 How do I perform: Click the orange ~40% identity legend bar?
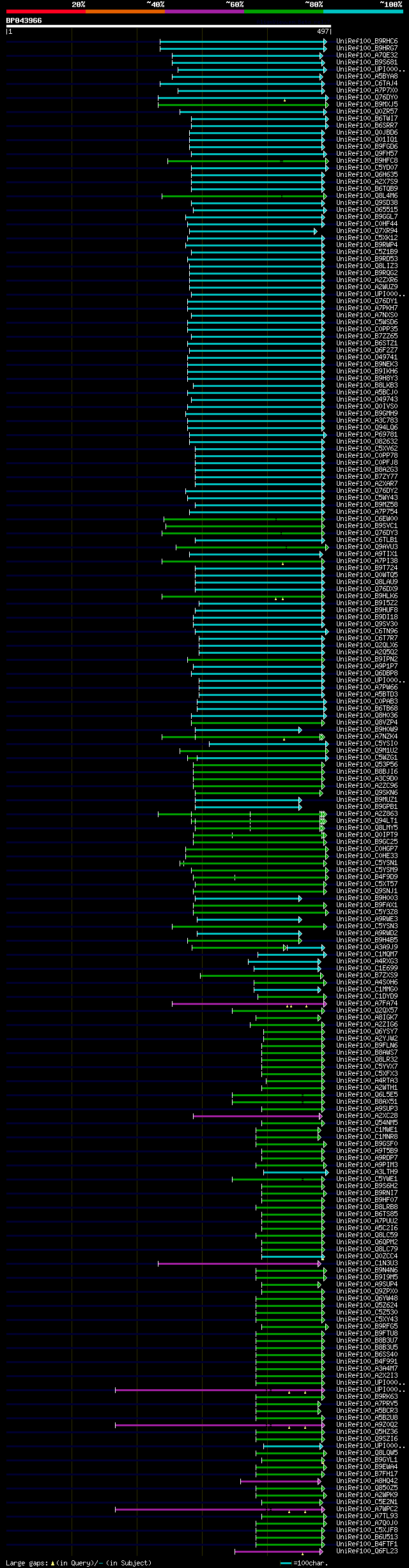[125, 11]
